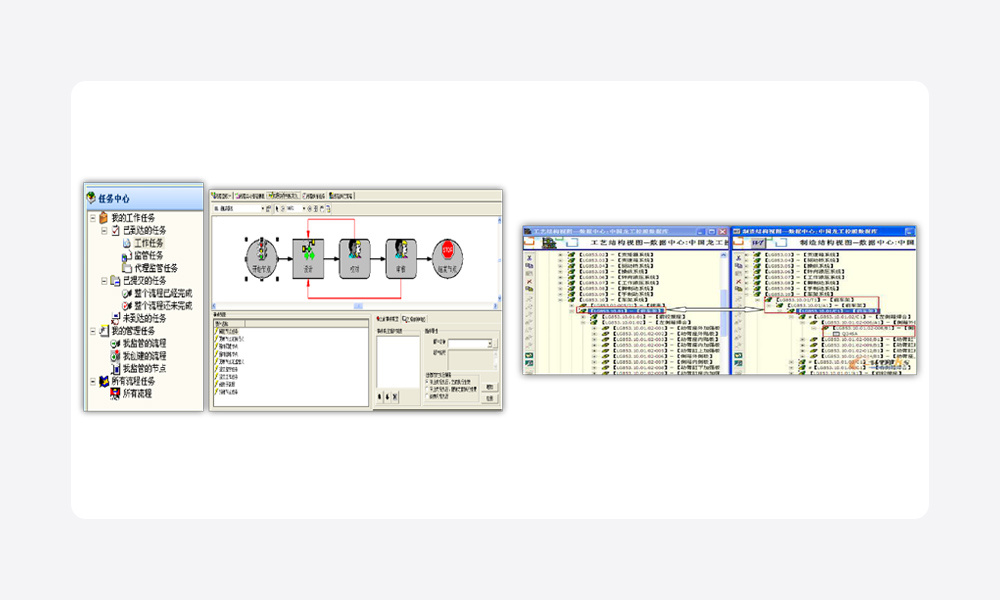Click the 我的管理任务 icon
1000x600 pixels.
pyautogui.click(x=103, y=330)
